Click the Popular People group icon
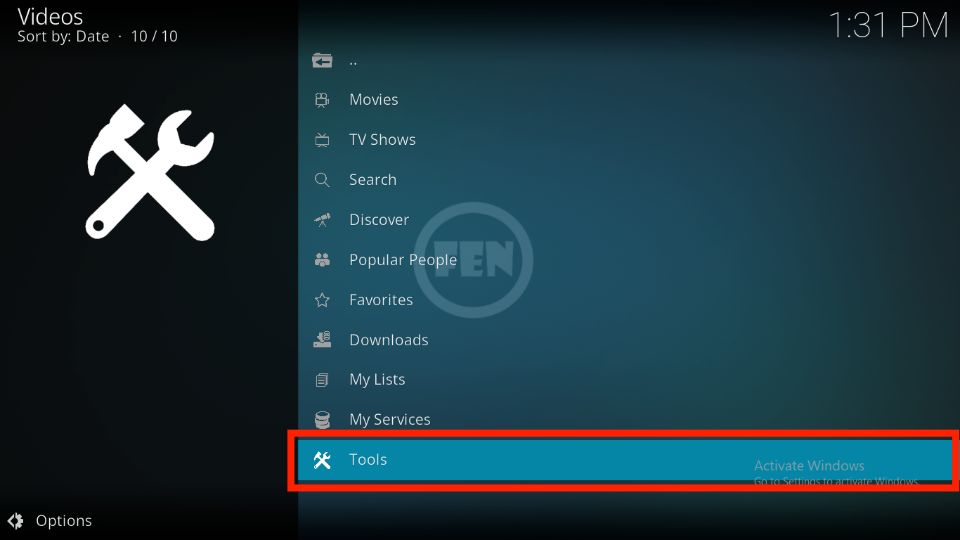This screenshot has width=960, height=540. (x=322, y=260)
